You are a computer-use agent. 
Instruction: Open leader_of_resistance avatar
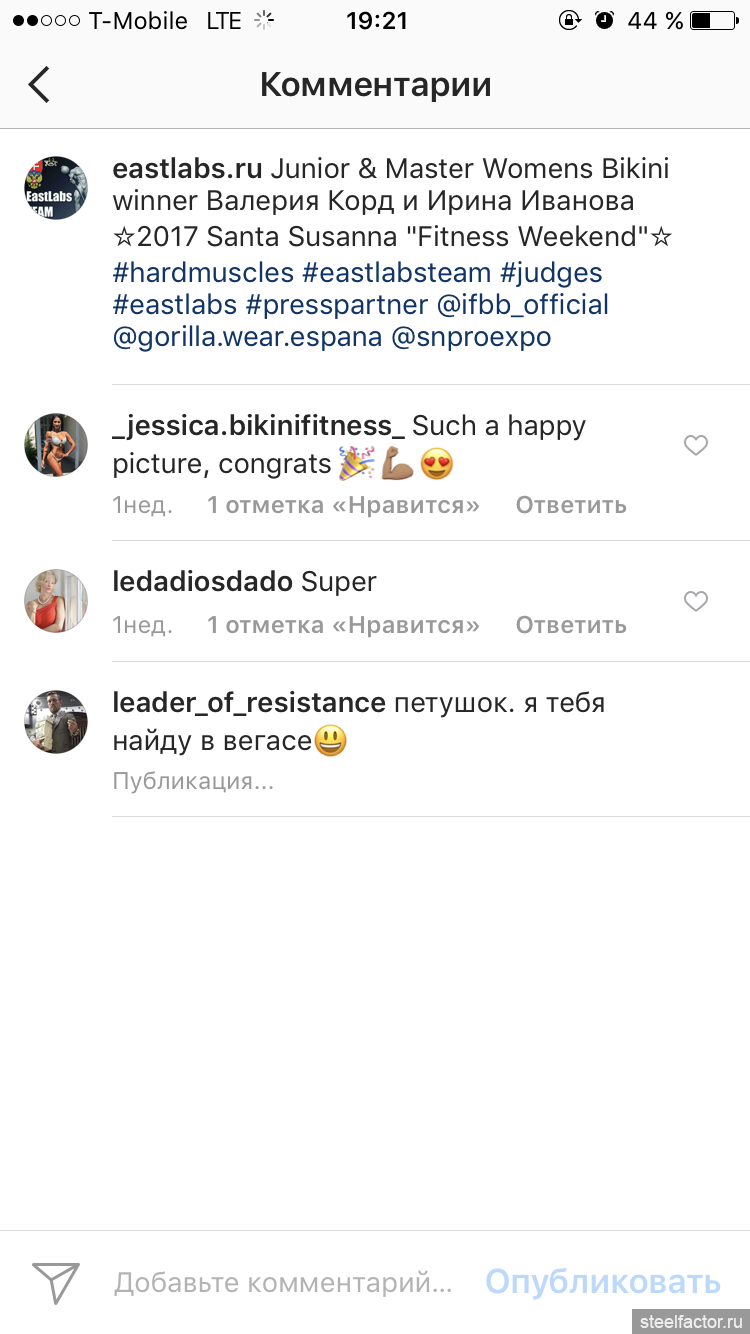pyautogui.click(x=56, y=721)
